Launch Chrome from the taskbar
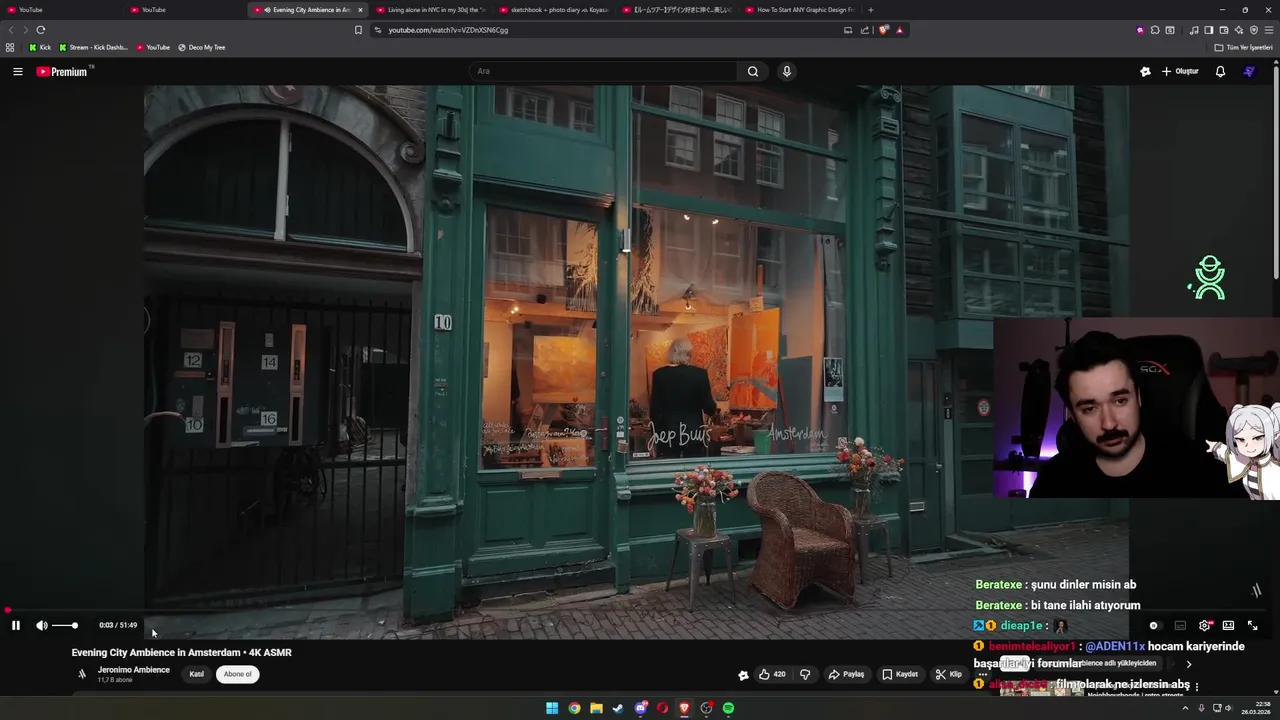The image size is (1280, 720). 574,708
